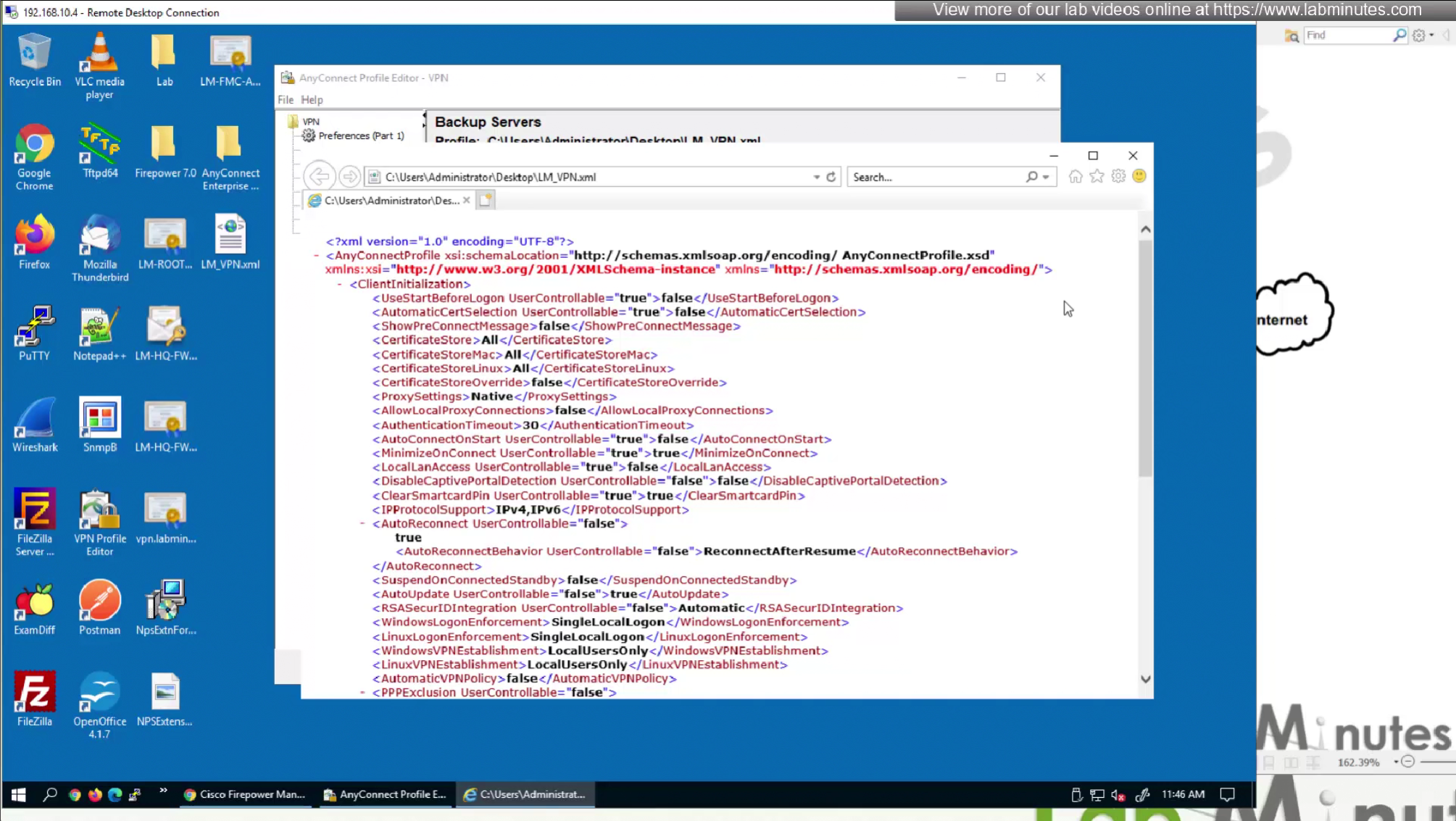Screen dimensions: 1456x821
Task: Click the IE back arrow button
Action: click(318, 176)
